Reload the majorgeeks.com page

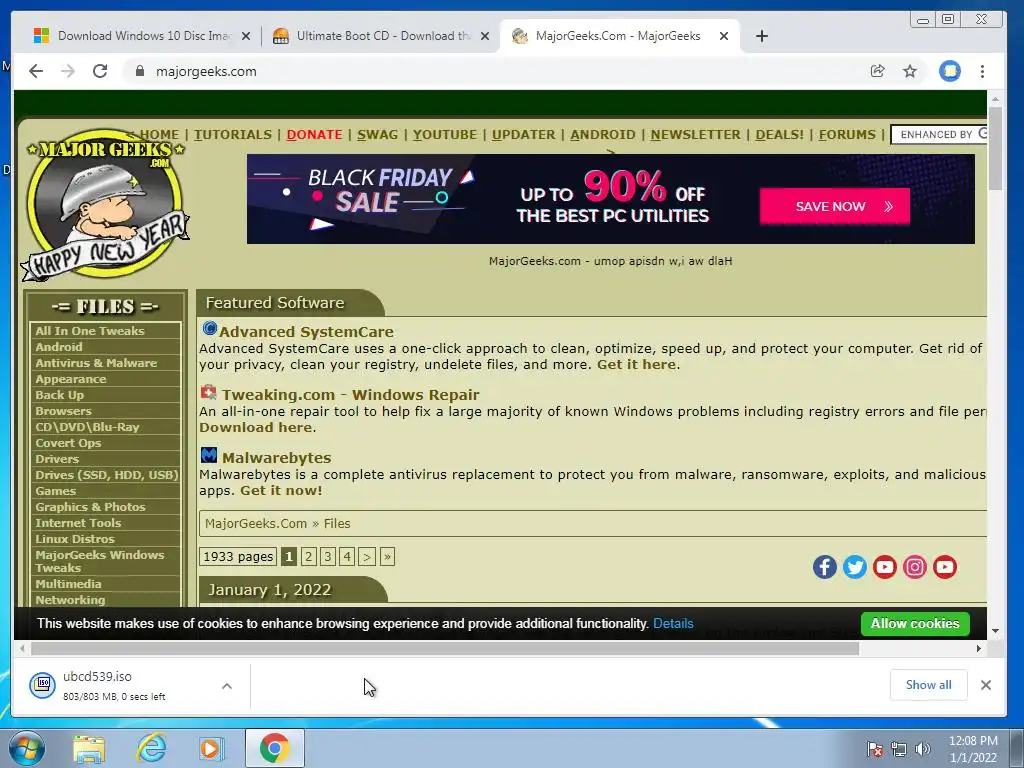[100, 71]
